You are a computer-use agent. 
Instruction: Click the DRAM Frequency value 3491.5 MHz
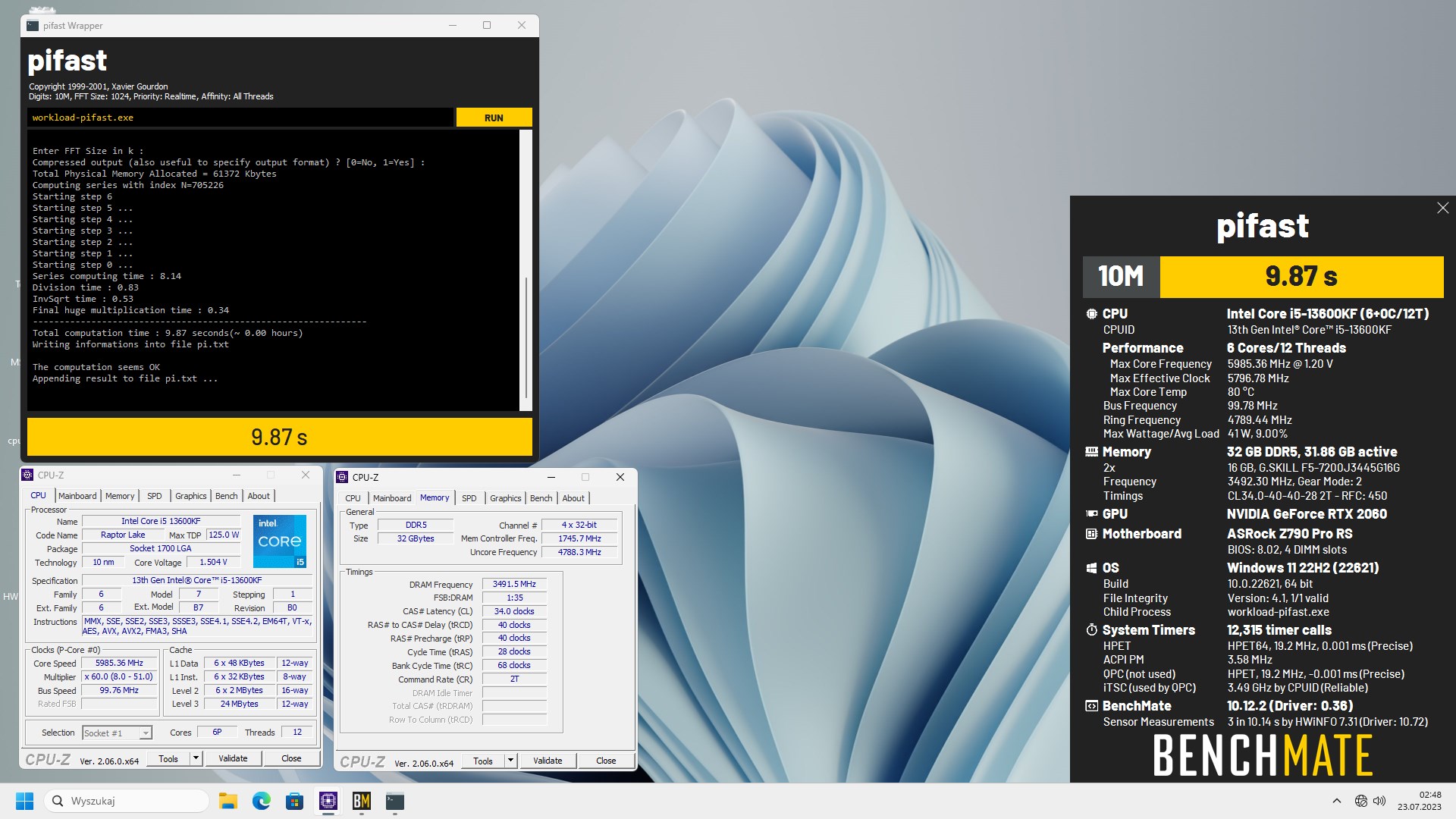click(514, 584)
